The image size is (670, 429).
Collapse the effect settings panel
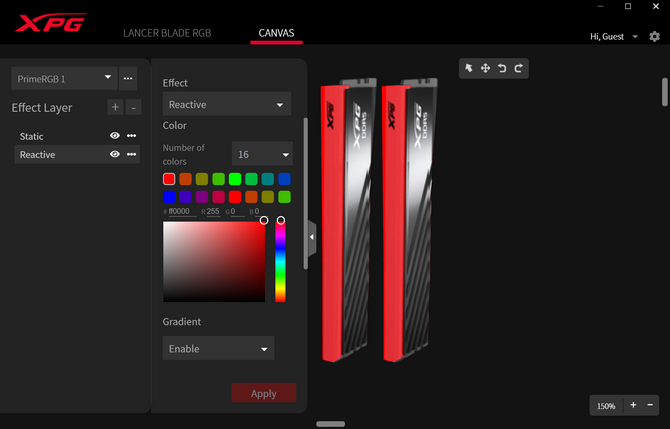point(312,237)
